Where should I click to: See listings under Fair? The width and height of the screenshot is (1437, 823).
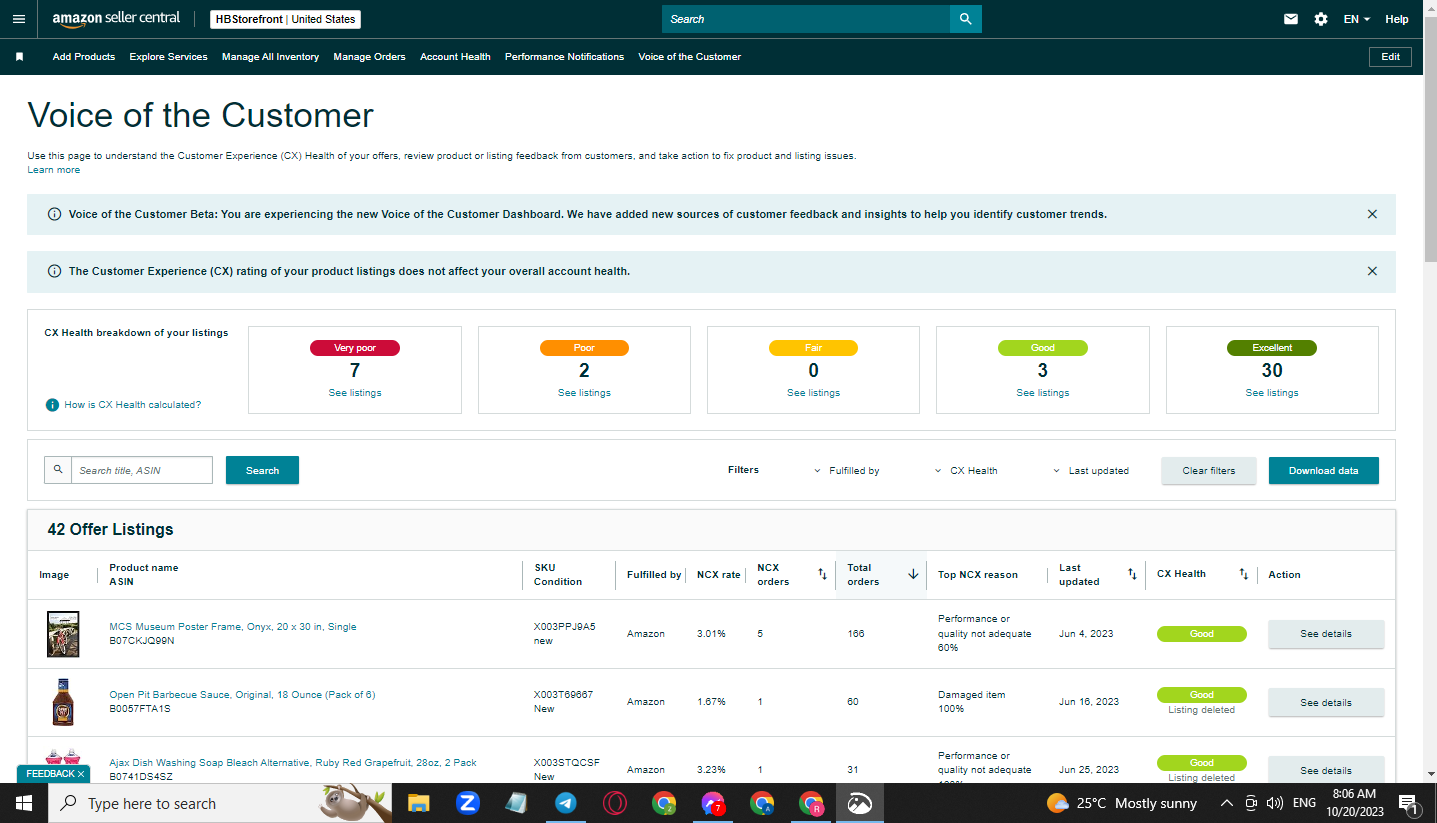813,393
